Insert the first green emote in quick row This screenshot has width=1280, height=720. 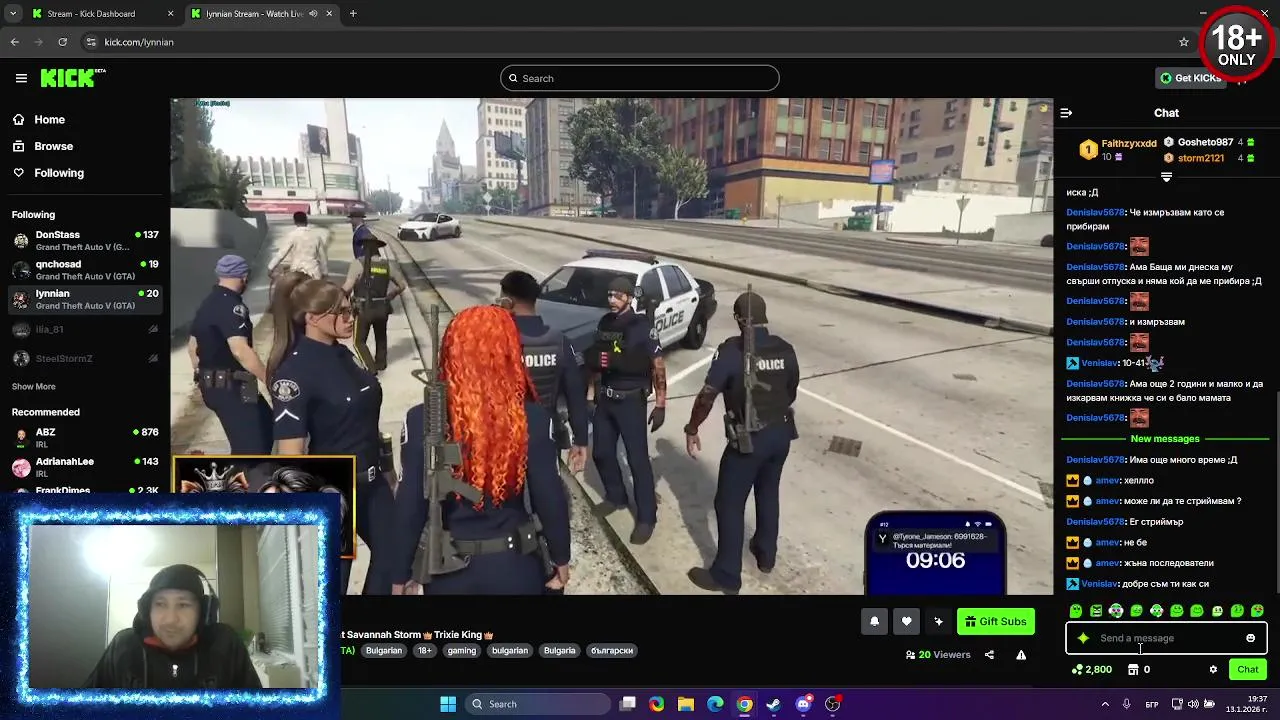point(1076,611)
